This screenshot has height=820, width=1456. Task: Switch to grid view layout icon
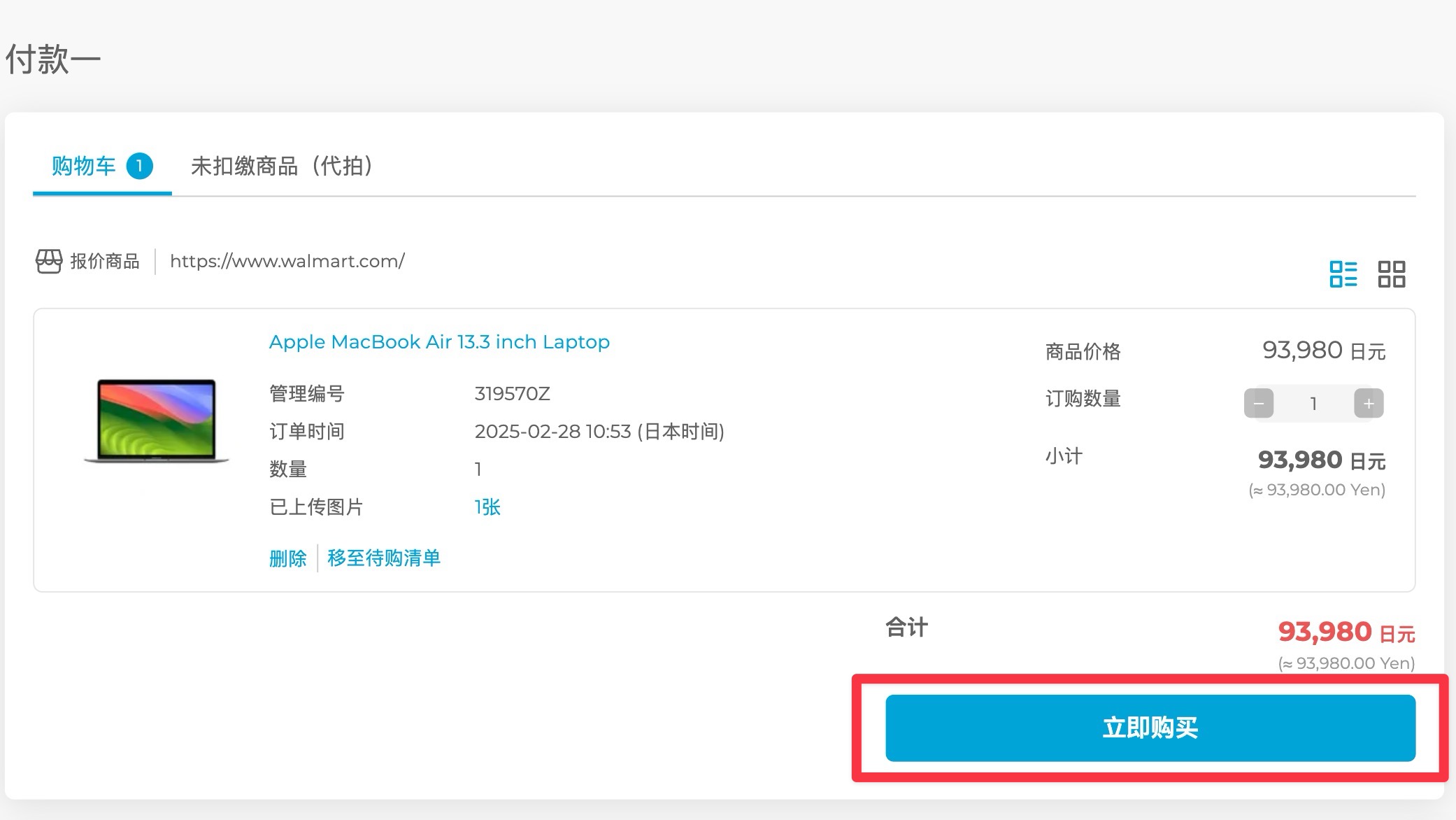pyautogui.click(x=1391, y=274)
